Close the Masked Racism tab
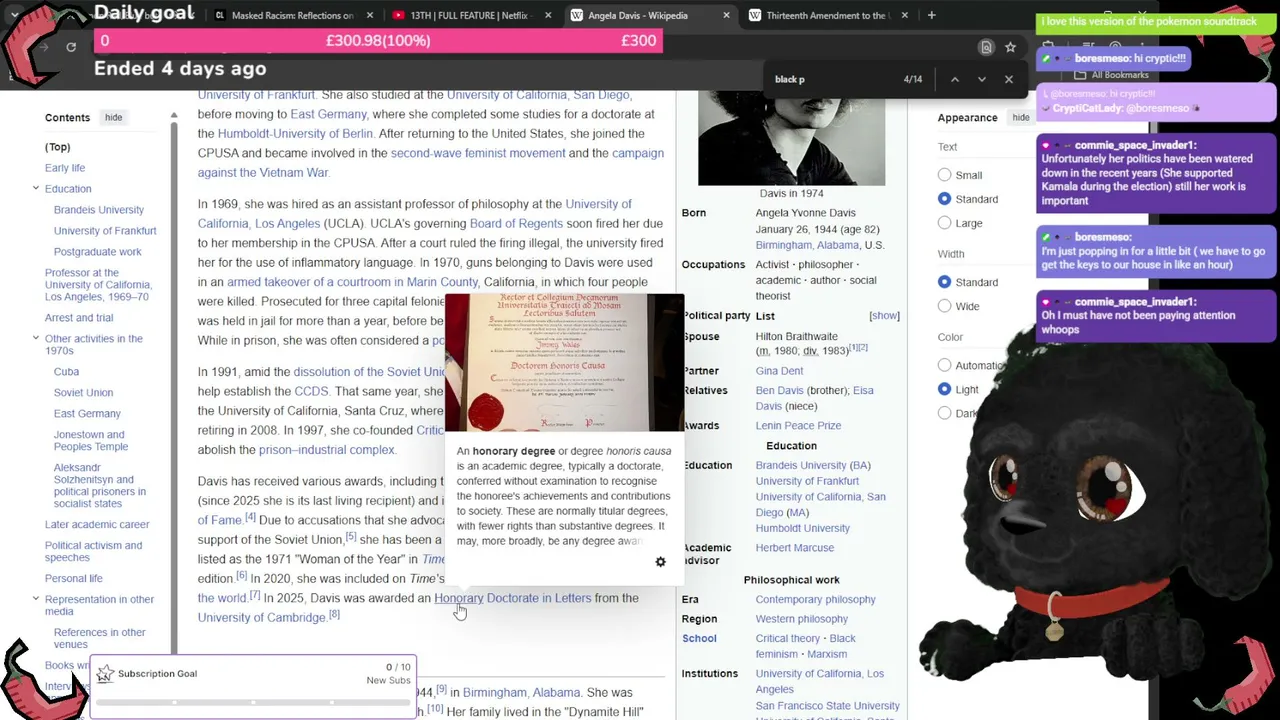The image size is (1280, 720). tap(370, 15)
